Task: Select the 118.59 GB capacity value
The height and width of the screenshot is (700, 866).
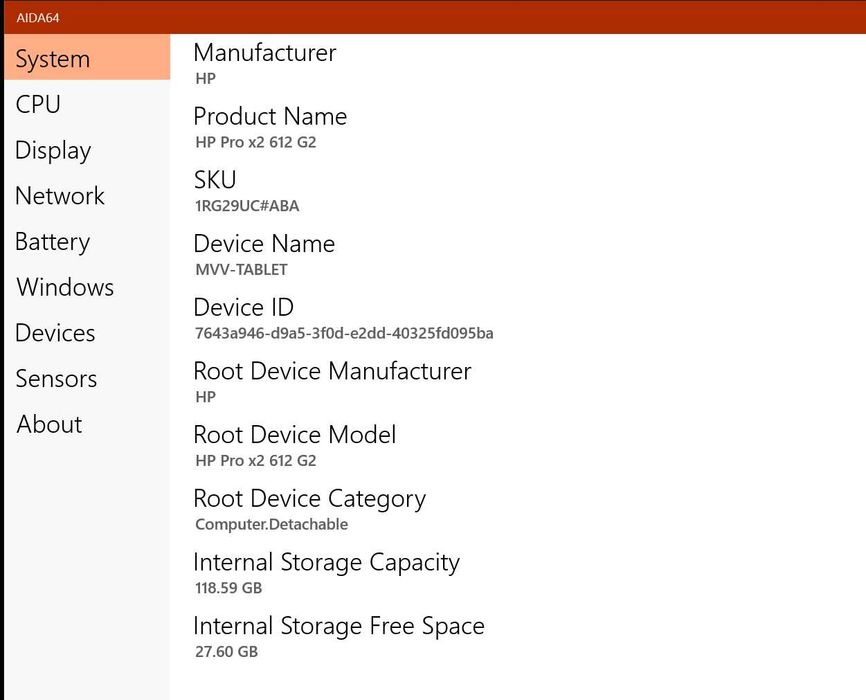Action: (x=229, y=588)
